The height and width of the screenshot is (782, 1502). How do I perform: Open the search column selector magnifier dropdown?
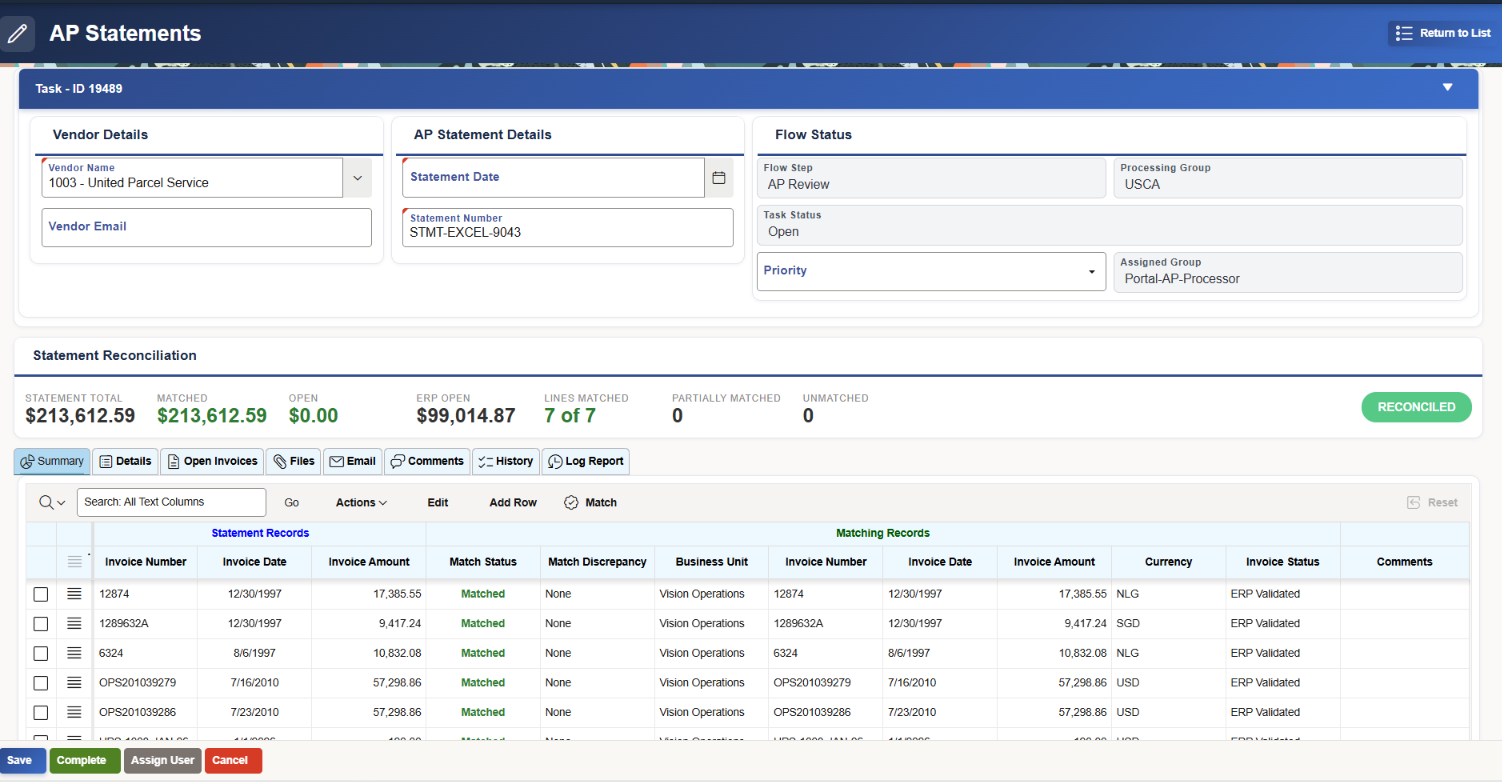pos(52,502)
